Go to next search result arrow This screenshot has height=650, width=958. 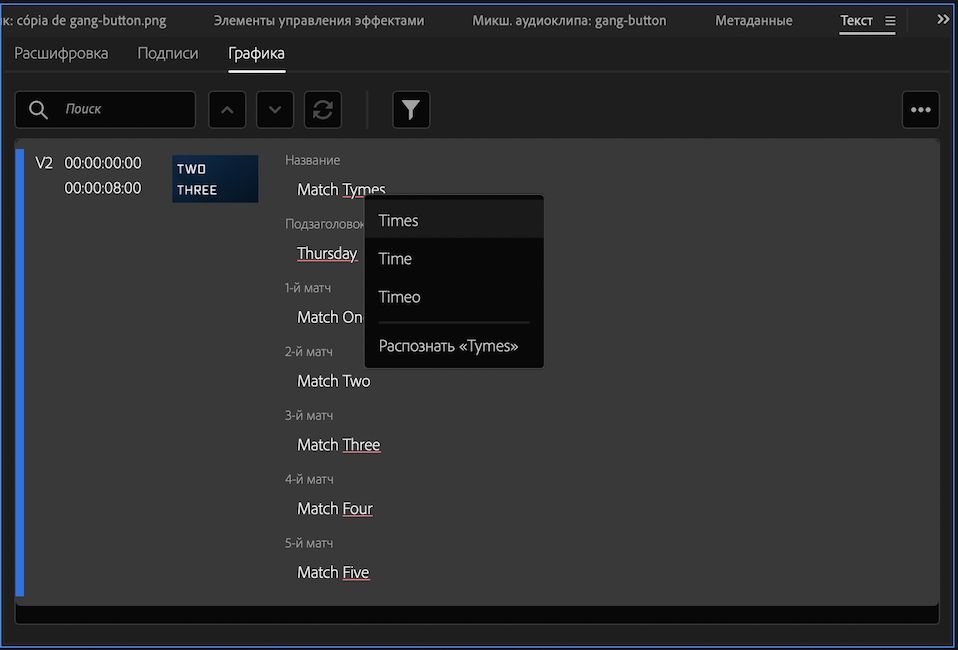pyautogui.click(x=275, y=110)
